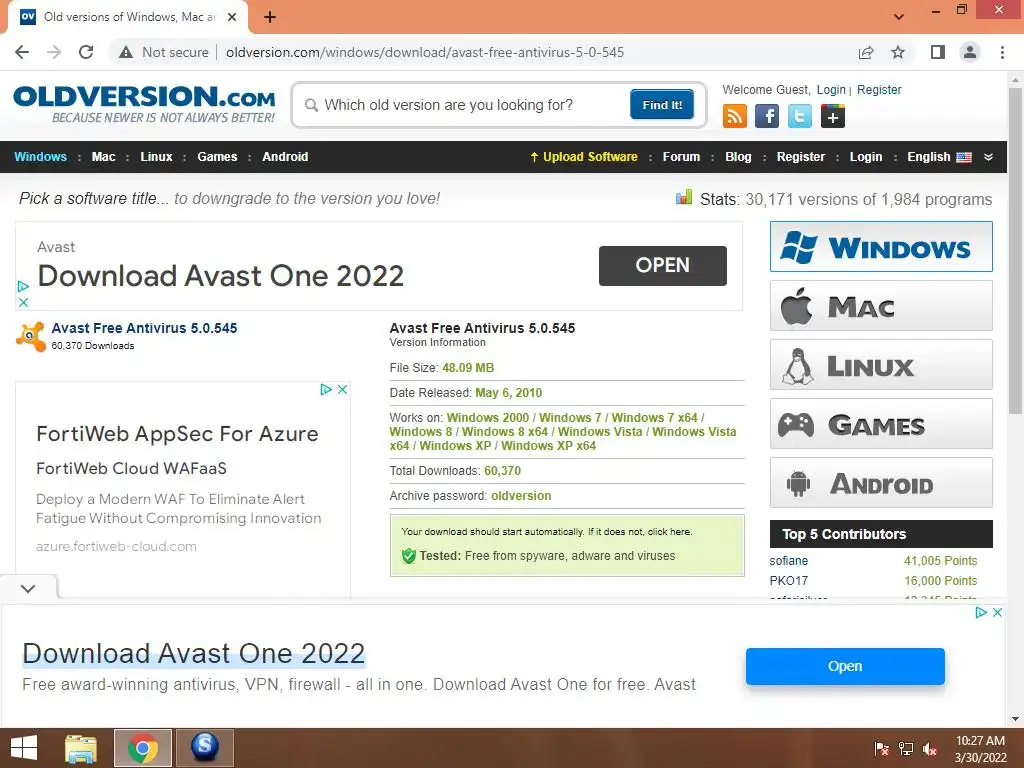Collapse the bottom ad with chevron

tap(28, 588)
